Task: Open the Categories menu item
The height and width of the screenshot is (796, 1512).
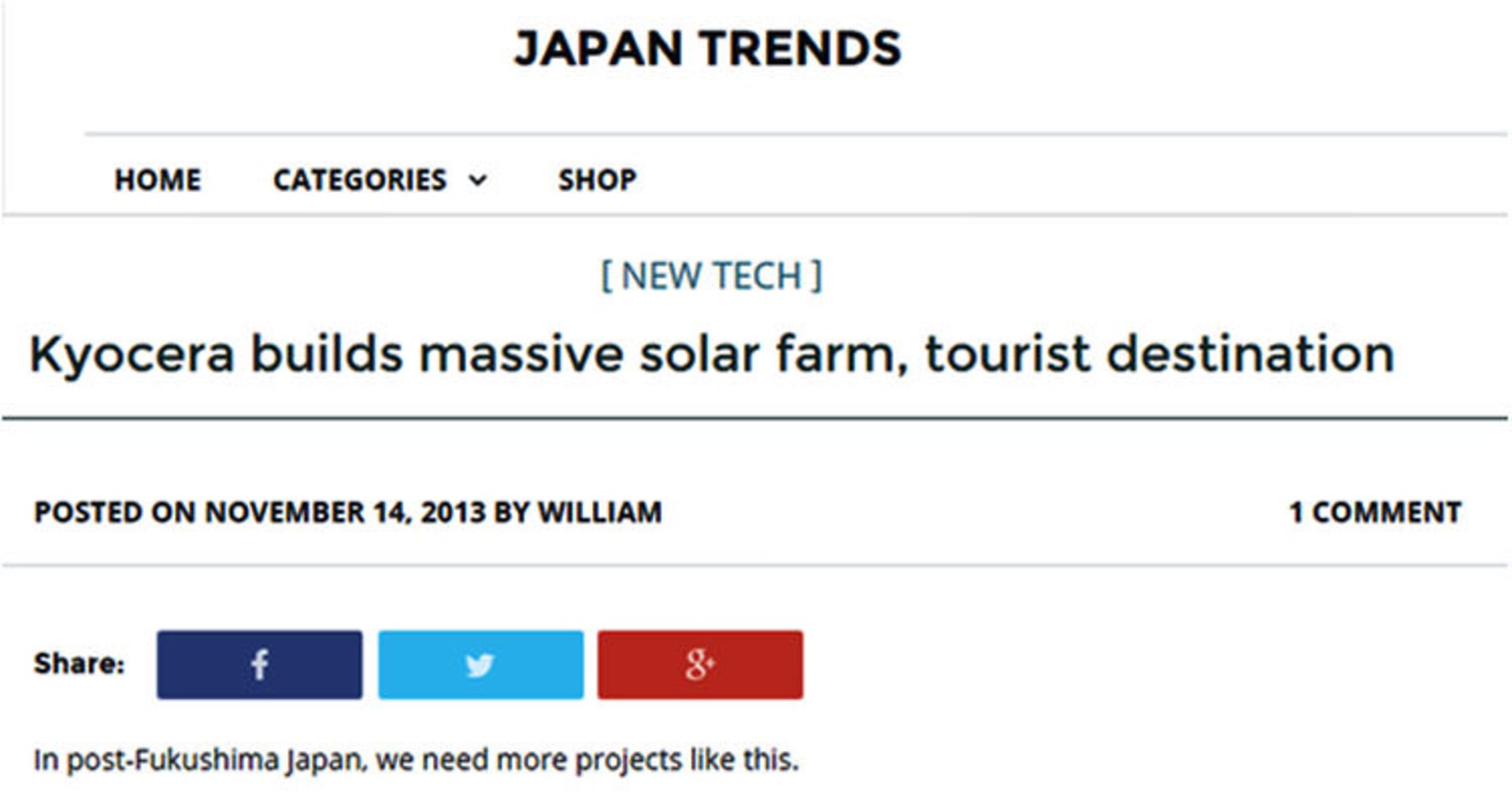Action: pyautogui.click(x=360, y=180)
